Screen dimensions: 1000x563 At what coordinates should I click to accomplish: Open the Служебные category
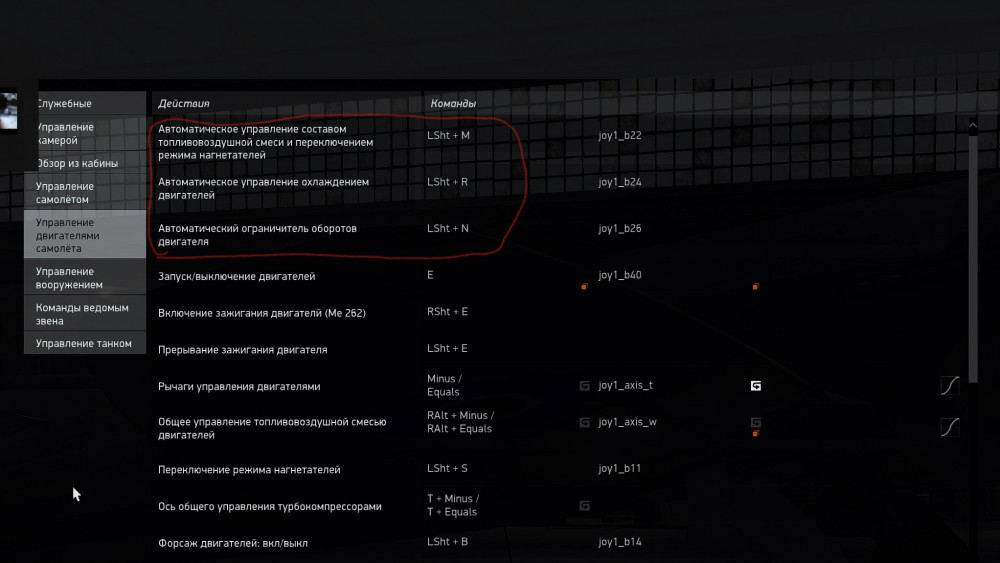[x=64, y=103]
